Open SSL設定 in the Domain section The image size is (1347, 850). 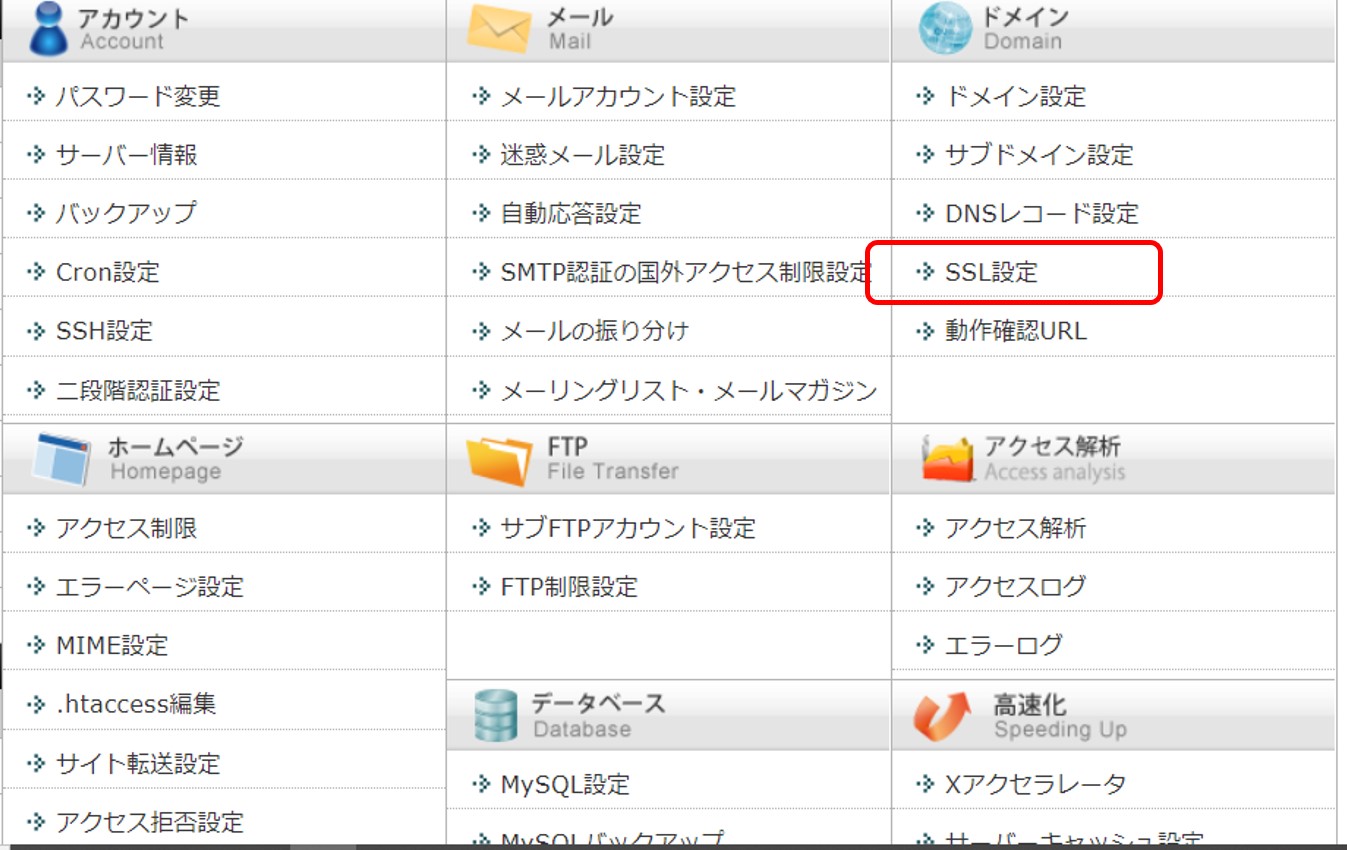[991, 272]
